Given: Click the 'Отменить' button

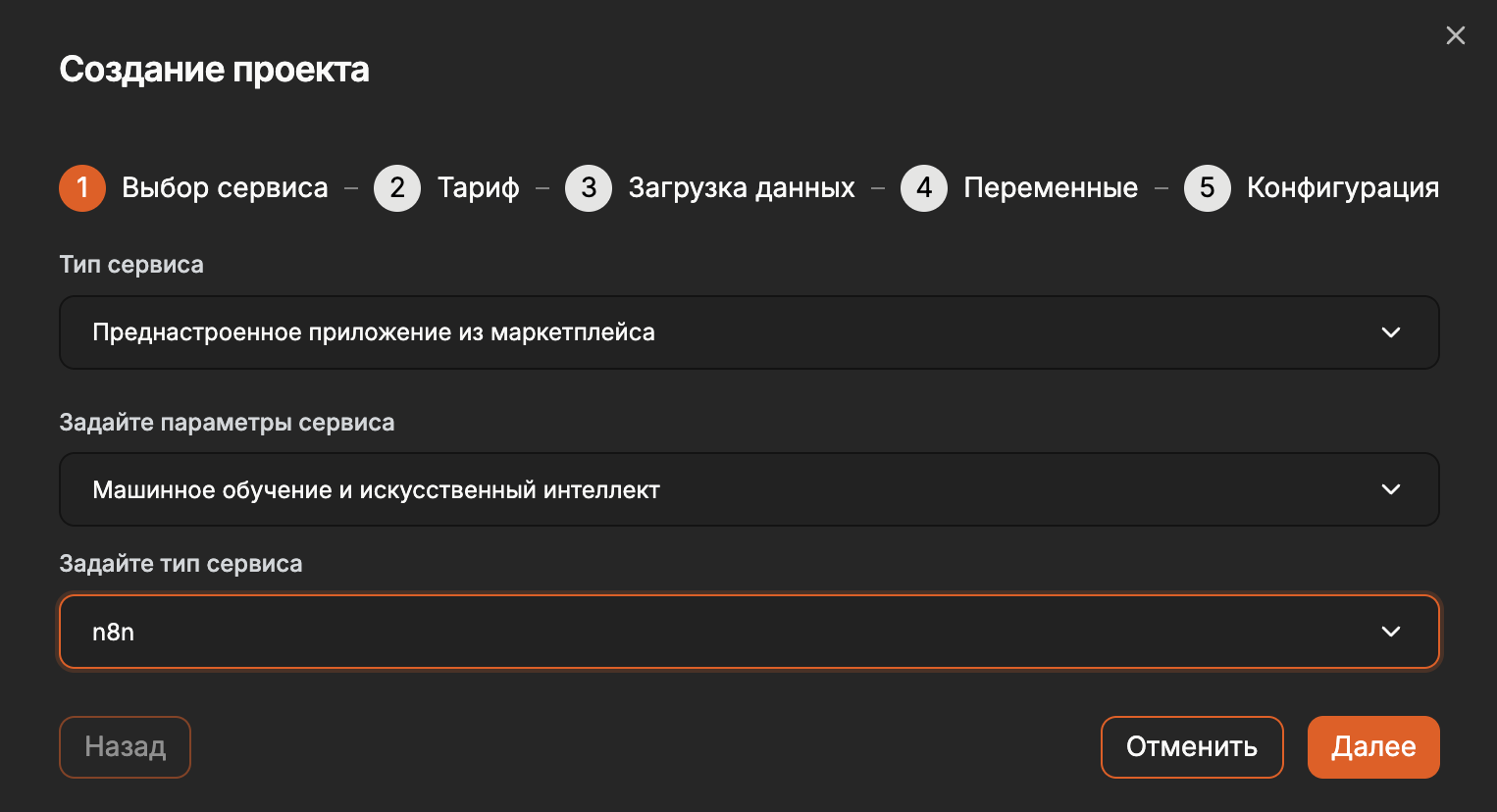Looking at the screenshot, I should coord(1192,747).
